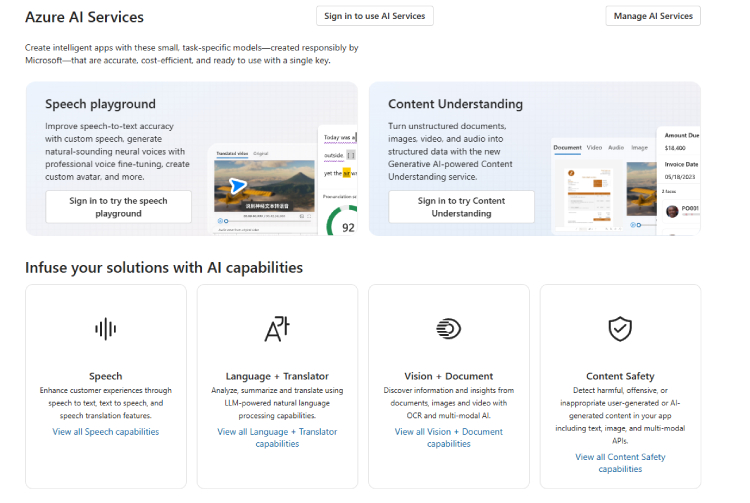
Task: Sign in to try the speech playground
Action: click(118, 207)
